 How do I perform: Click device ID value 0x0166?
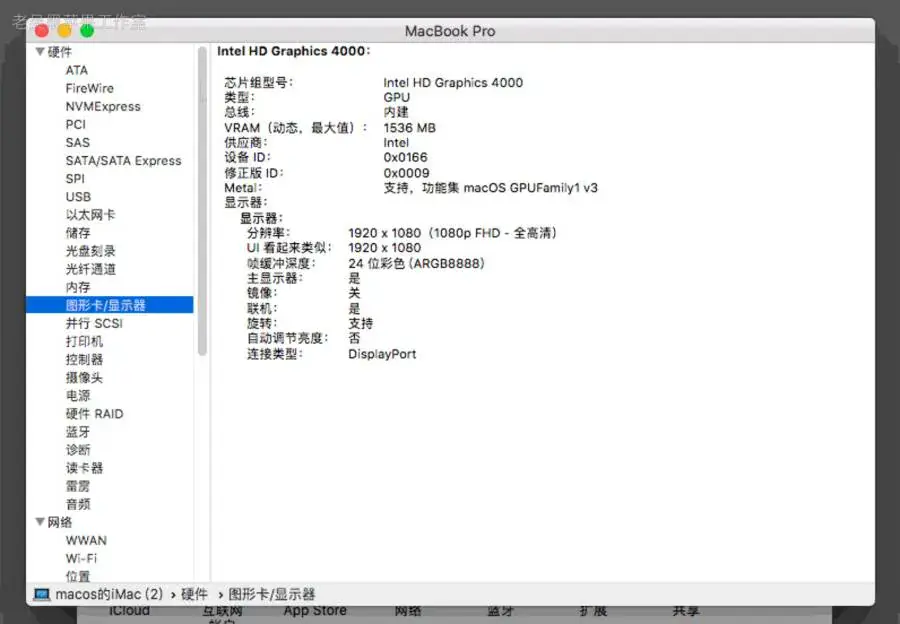click(x=405, y=157)
